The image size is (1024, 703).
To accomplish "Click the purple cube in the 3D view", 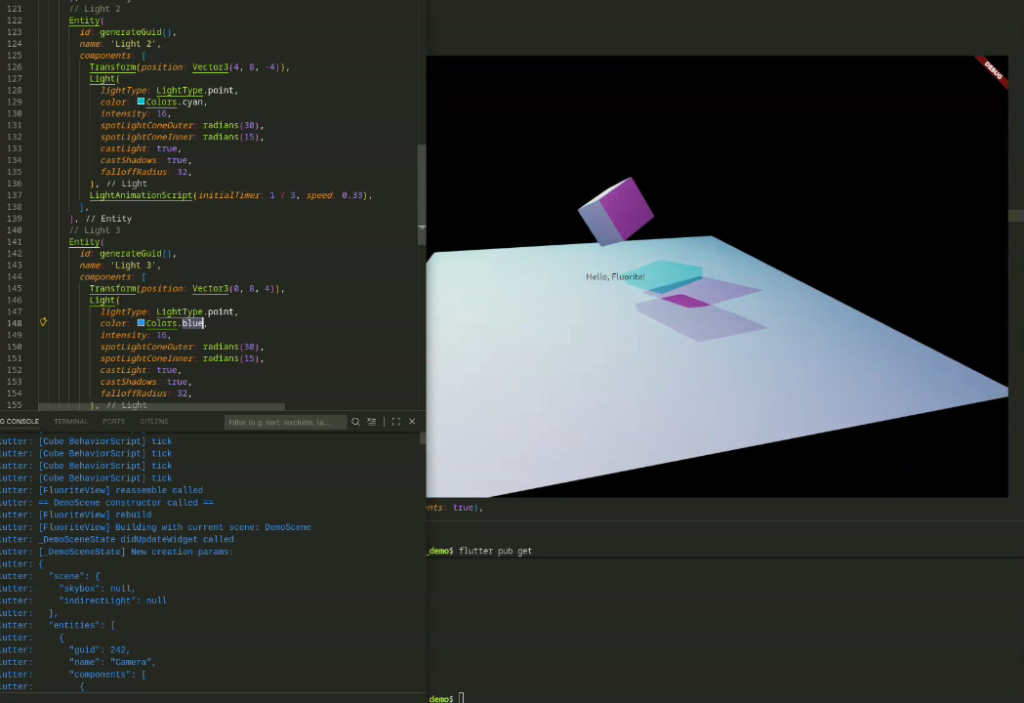I will (x=616, y=211).
